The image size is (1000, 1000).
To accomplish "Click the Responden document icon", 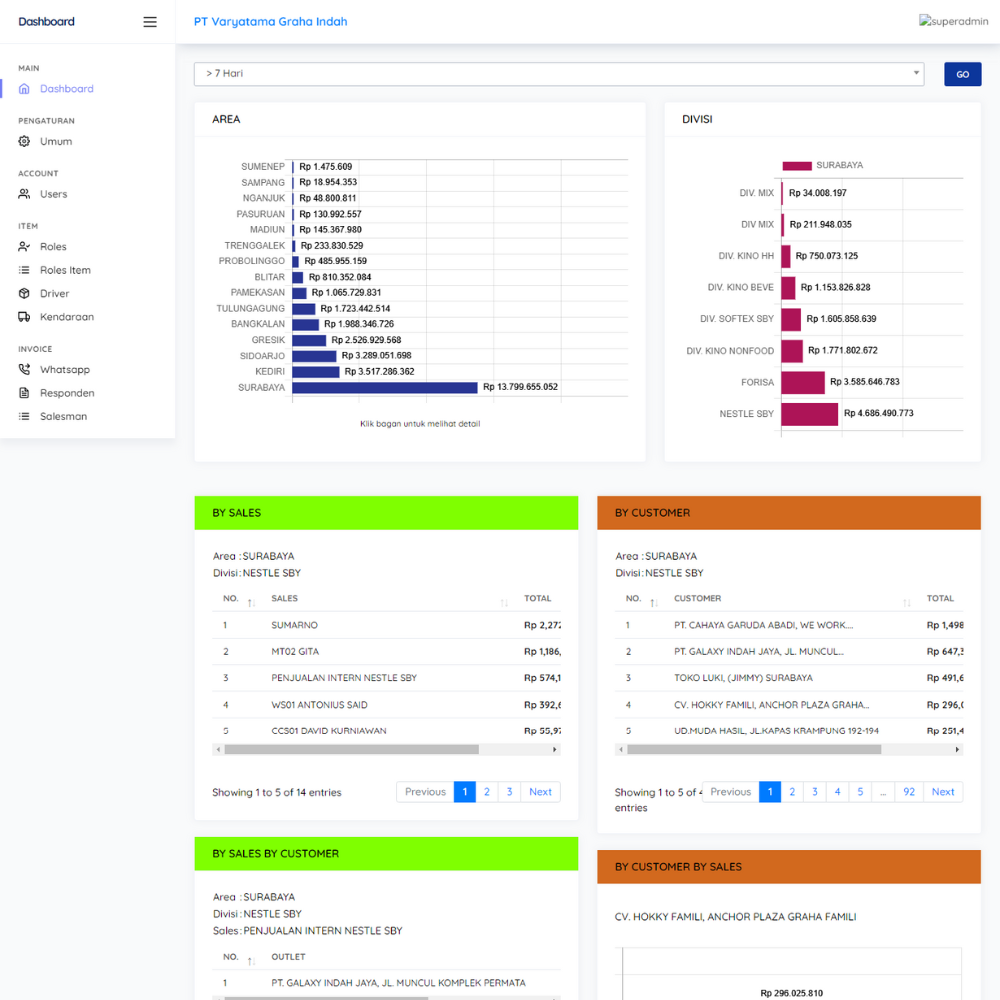I will tap(25, 393).
